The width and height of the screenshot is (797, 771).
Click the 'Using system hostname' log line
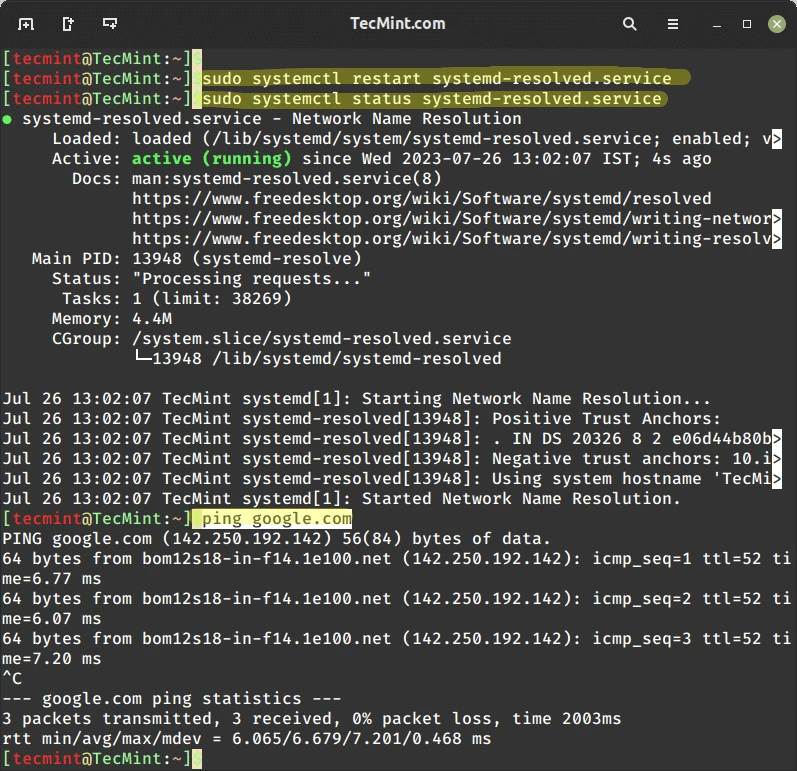(387, 478)
